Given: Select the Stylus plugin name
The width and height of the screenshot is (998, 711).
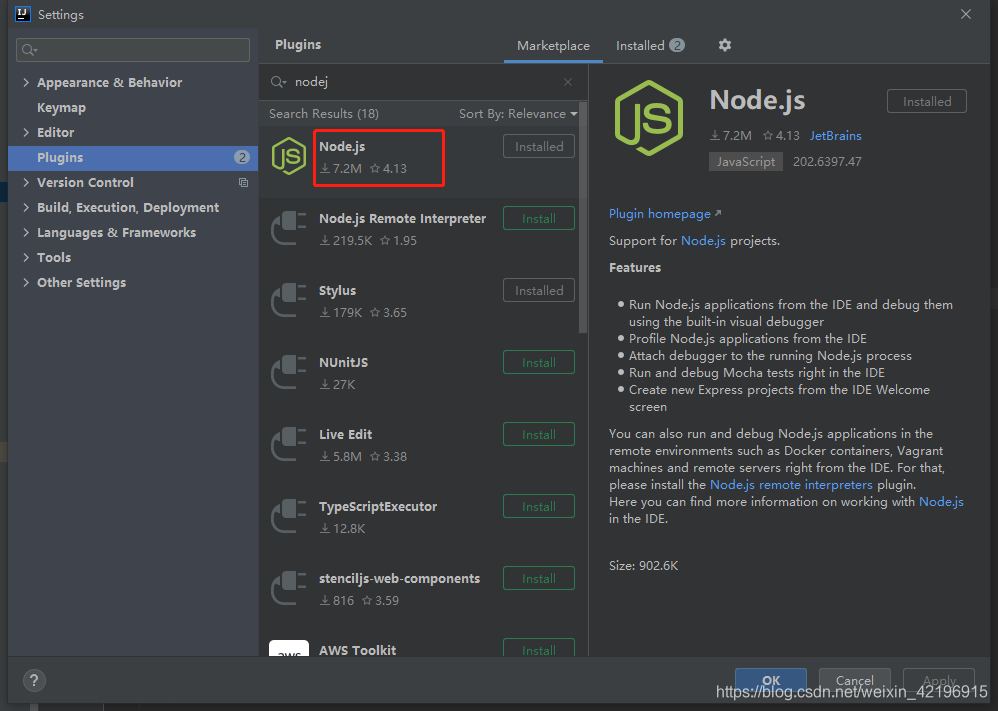Looking at the screenshot, I should 337,291.
